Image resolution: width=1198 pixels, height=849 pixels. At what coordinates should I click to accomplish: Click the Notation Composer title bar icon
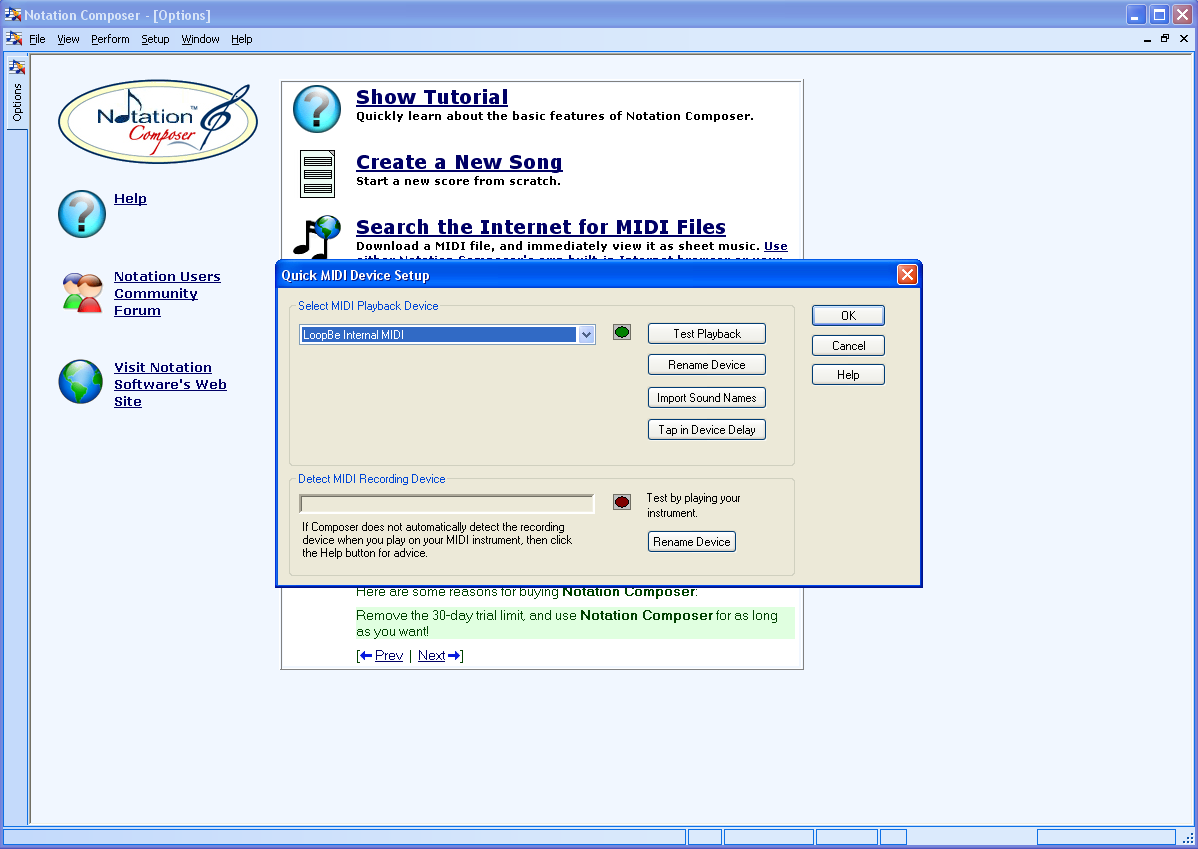[13, 15]
